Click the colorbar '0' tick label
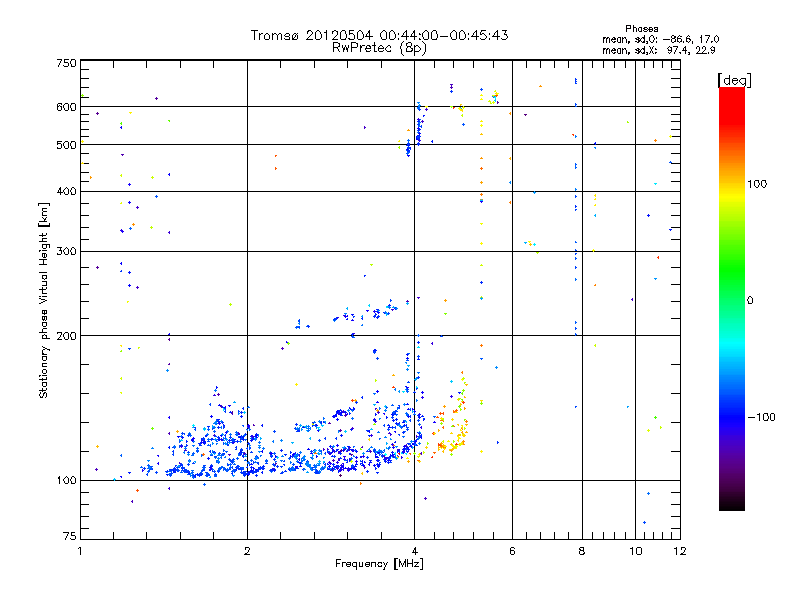 coord(750,301)
